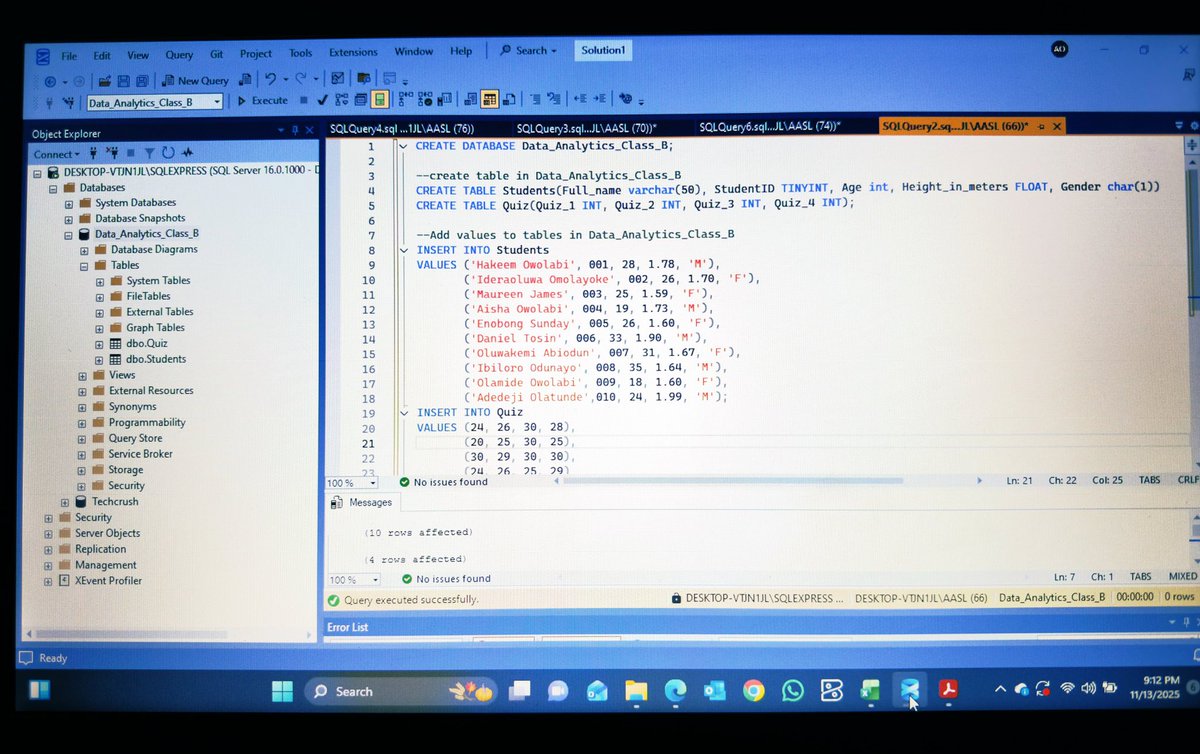Open the Query menu
This screenshot has height=754, width=1200.
pos(179,53)
